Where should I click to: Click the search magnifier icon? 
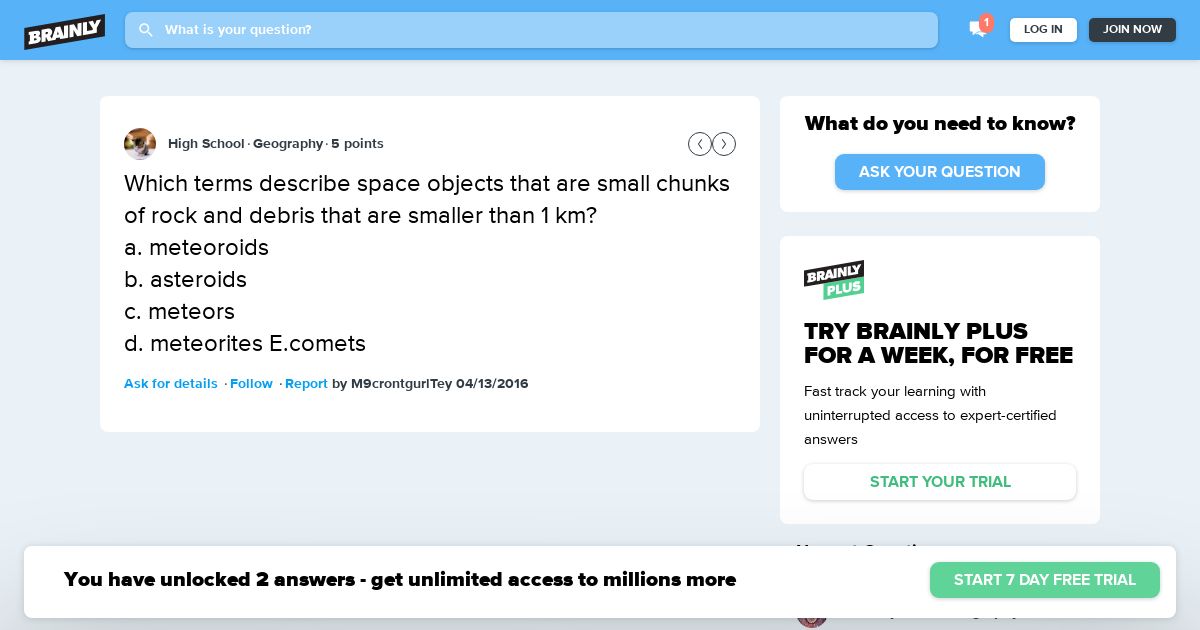[146, 30]
